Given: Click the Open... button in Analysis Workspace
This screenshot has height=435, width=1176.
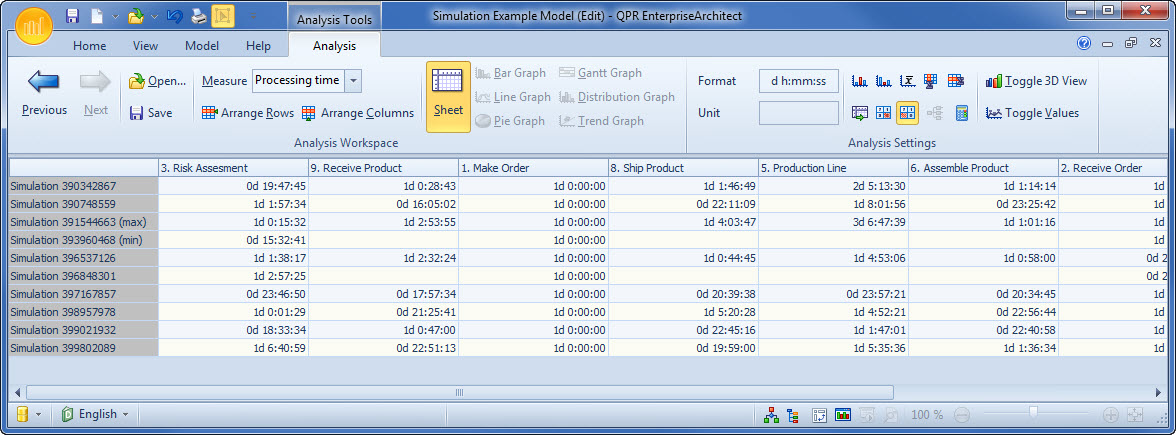Looking at the screenshot, I should pyautogui.click(x=158, y=81).
